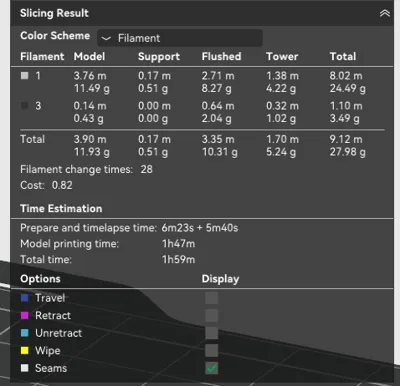The height and width of the screenshot is (386, 400).
Task: Select filament 3 flushed value 0.64 m
Action: click(218, 106)
